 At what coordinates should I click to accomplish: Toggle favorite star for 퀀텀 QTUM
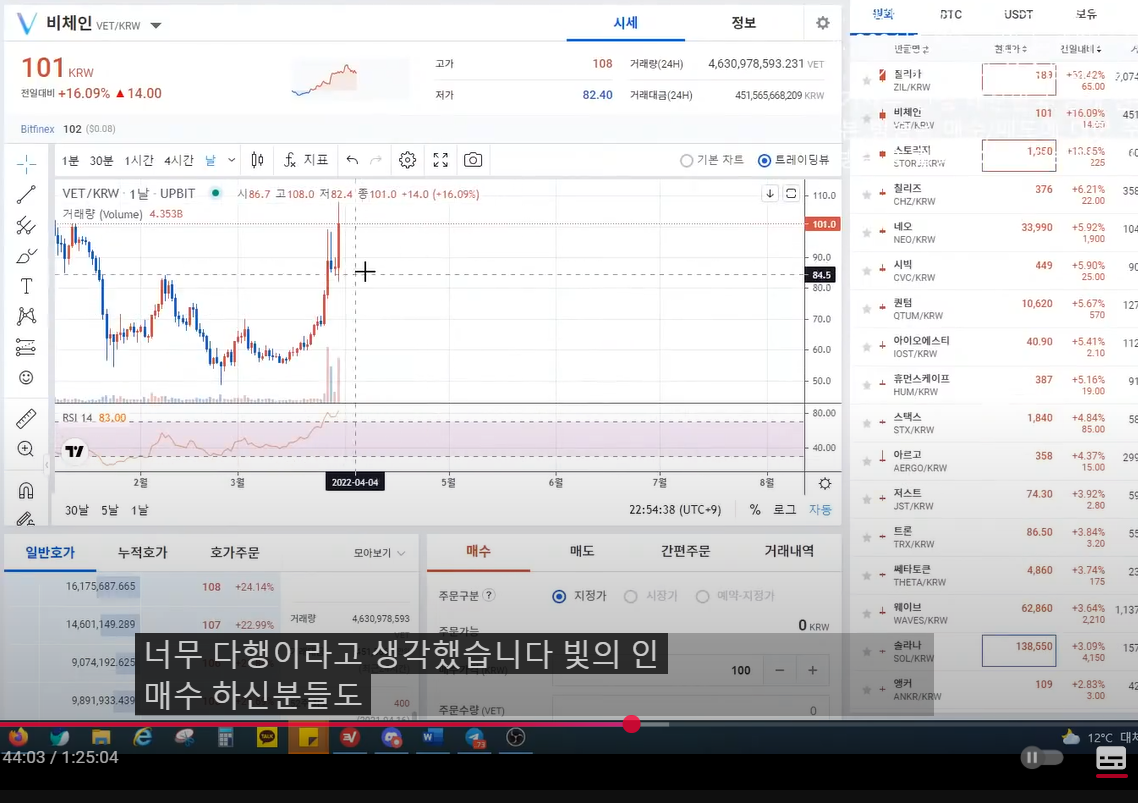pos(867,309)
